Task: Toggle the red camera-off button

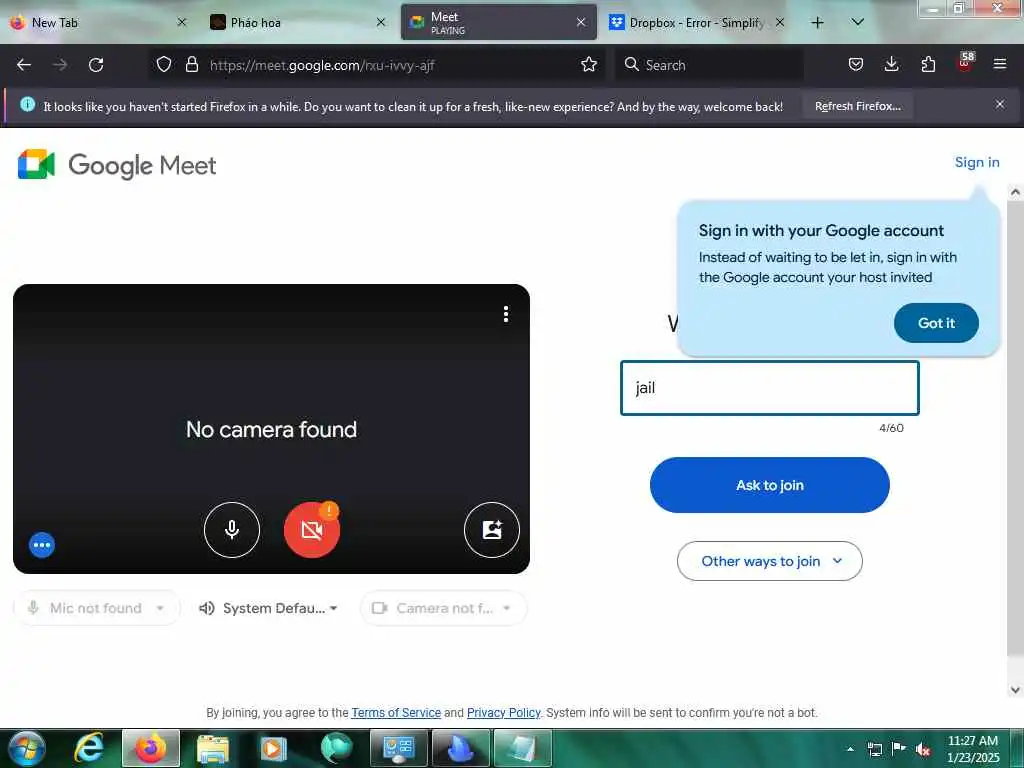Action: 312,530
